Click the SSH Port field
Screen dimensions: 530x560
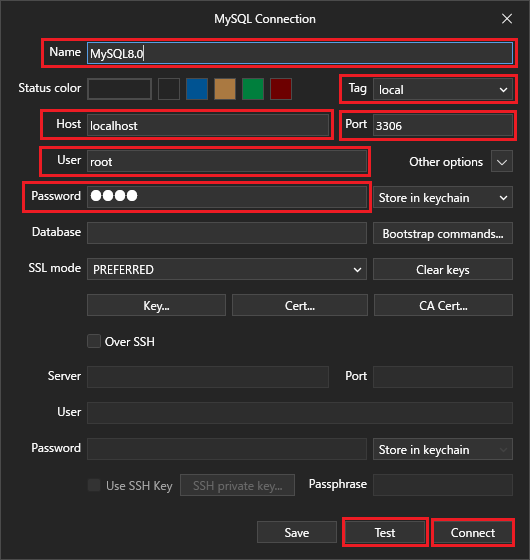pos(443,377)
